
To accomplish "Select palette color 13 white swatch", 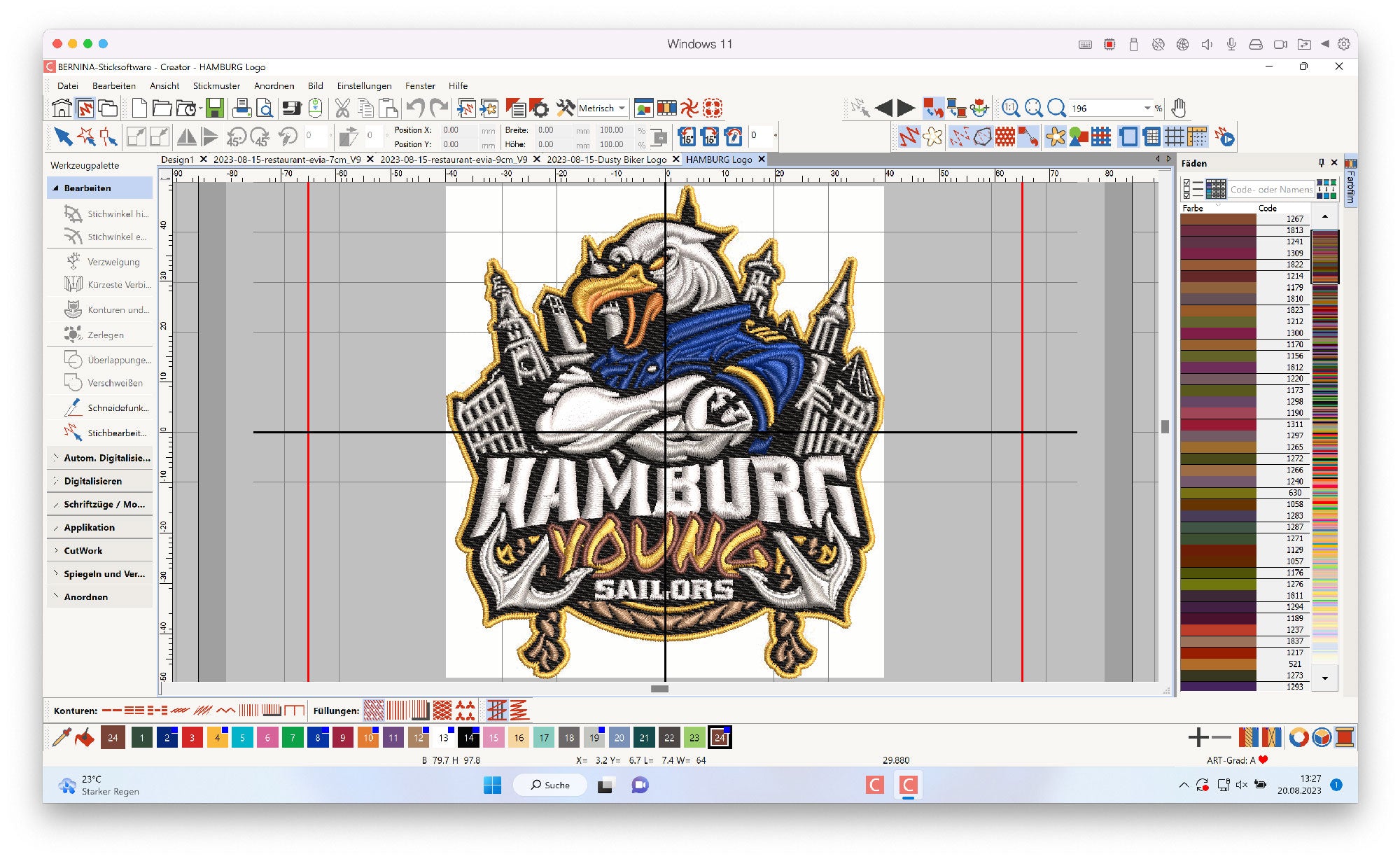I will pos(443,737).
